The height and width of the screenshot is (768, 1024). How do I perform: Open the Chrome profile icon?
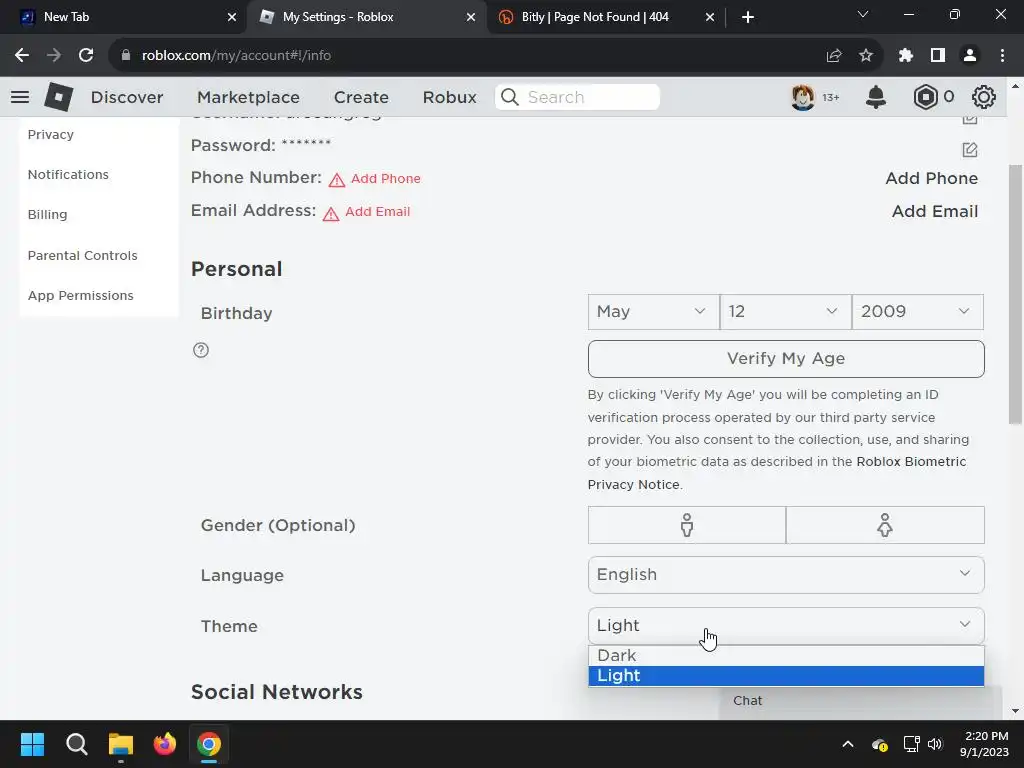(970, 56)
